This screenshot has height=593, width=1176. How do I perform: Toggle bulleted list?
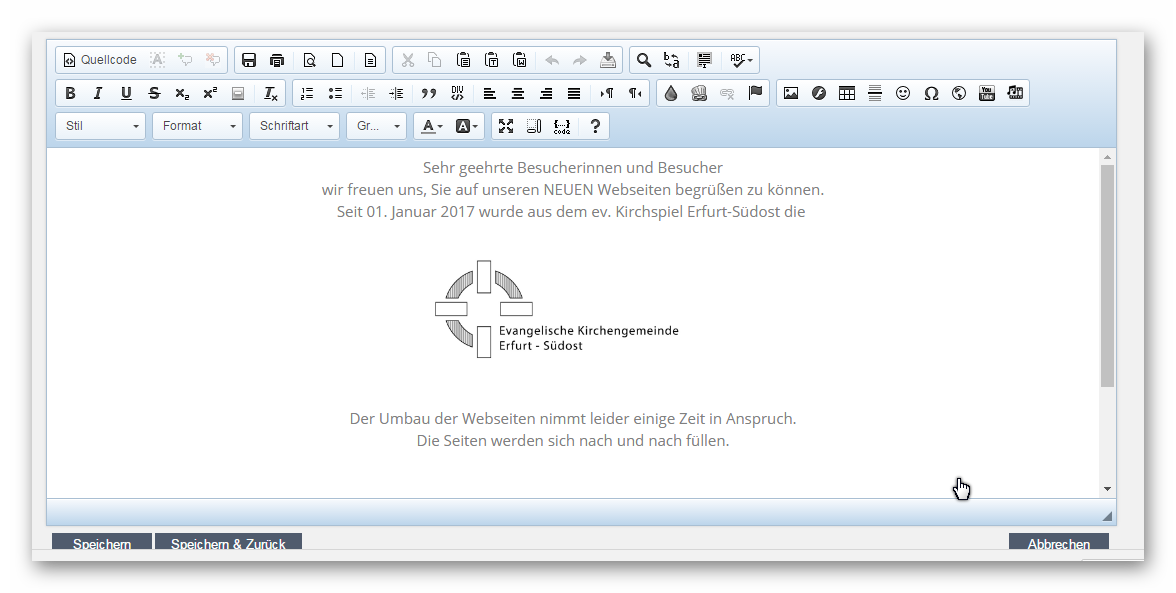click(335, 93)
